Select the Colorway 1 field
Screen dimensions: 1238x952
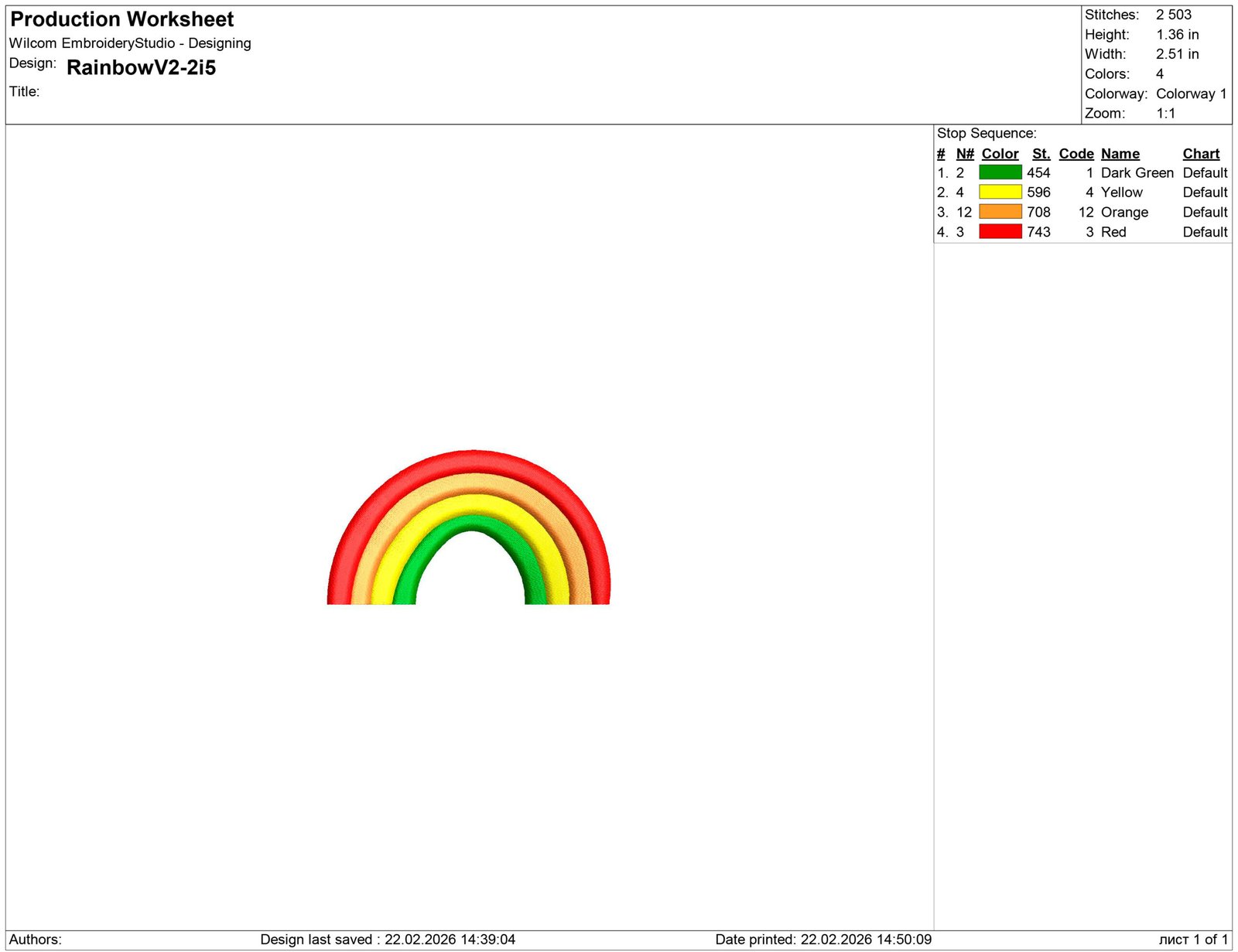pos(1191,94)
